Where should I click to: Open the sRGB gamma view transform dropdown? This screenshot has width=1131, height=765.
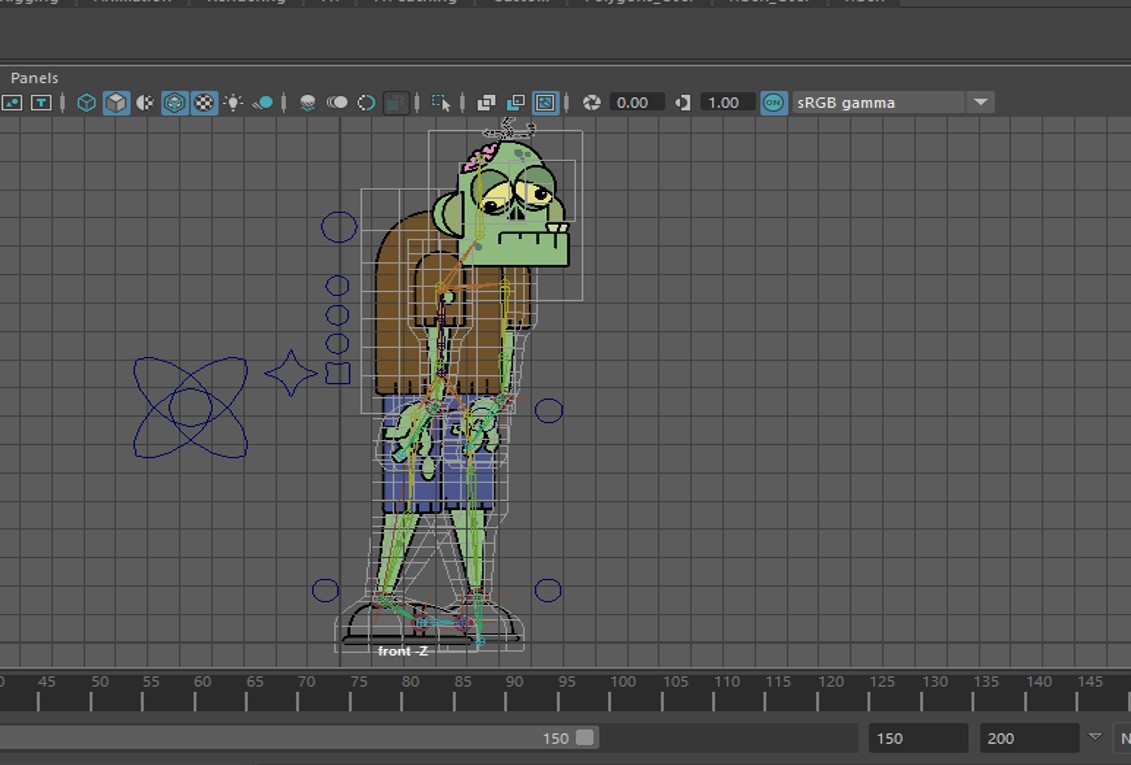pyautogui.click(x=982, y=102)
